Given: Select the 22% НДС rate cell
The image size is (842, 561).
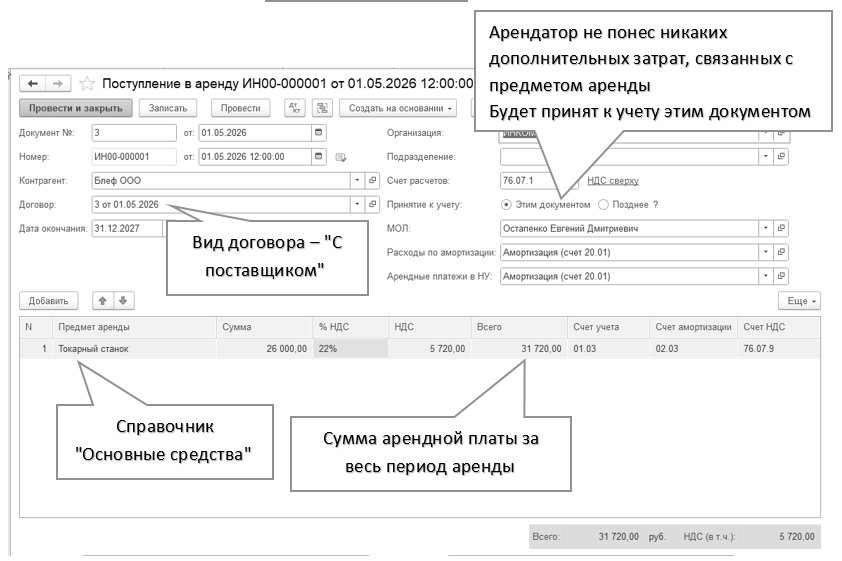Looking at the screenshot, I should point(351,349).
